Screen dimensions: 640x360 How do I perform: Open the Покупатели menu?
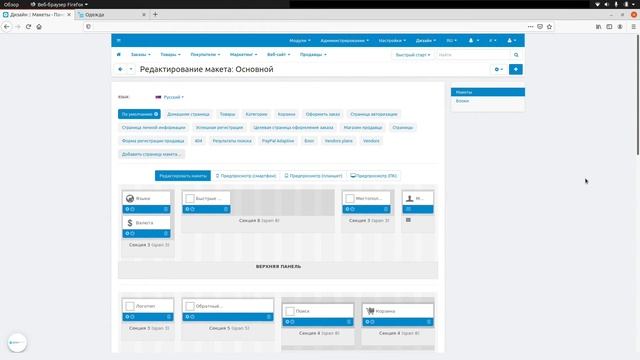(205, 54)
